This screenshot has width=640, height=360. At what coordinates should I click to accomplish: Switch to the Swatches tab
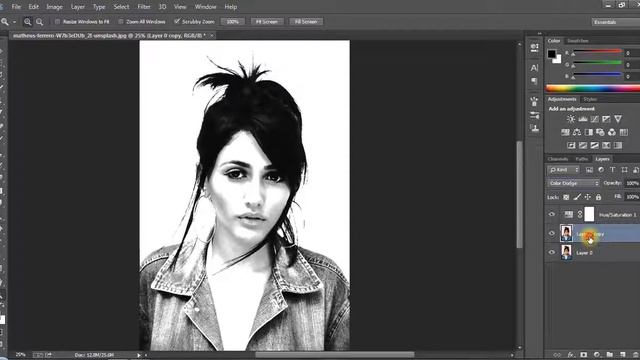578,41
